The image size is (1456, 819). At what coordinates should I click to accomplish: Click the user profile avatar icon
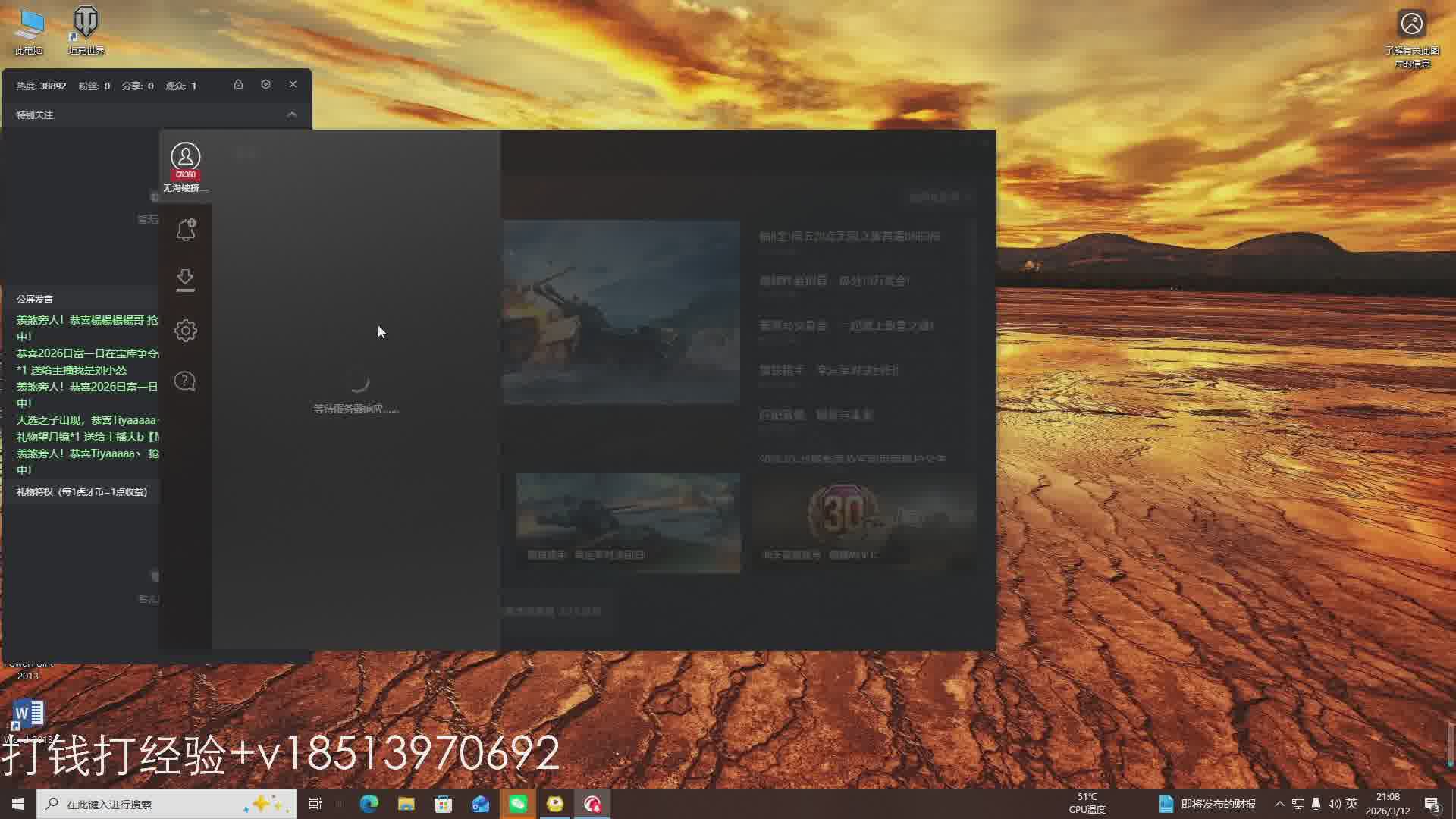click(x=185, y=157)
